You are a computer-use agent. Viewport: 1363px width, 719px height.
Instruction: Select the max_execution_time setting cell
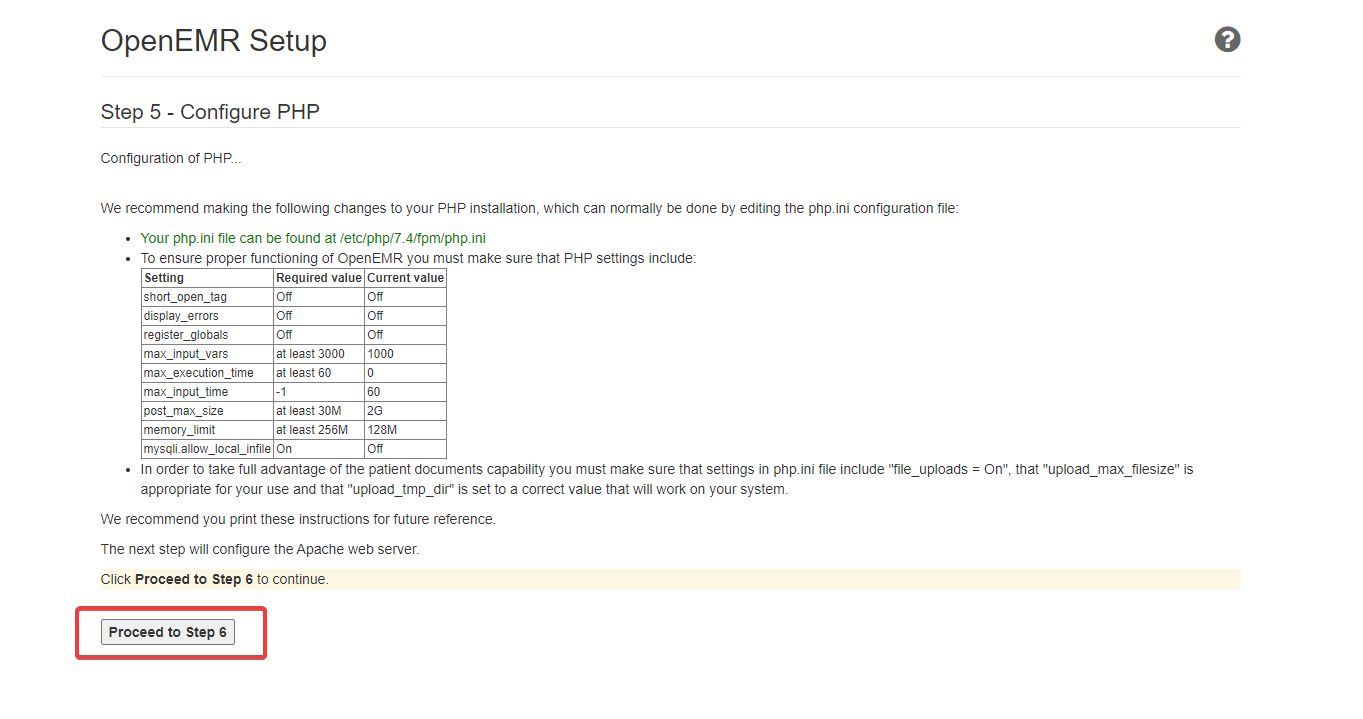208,373
